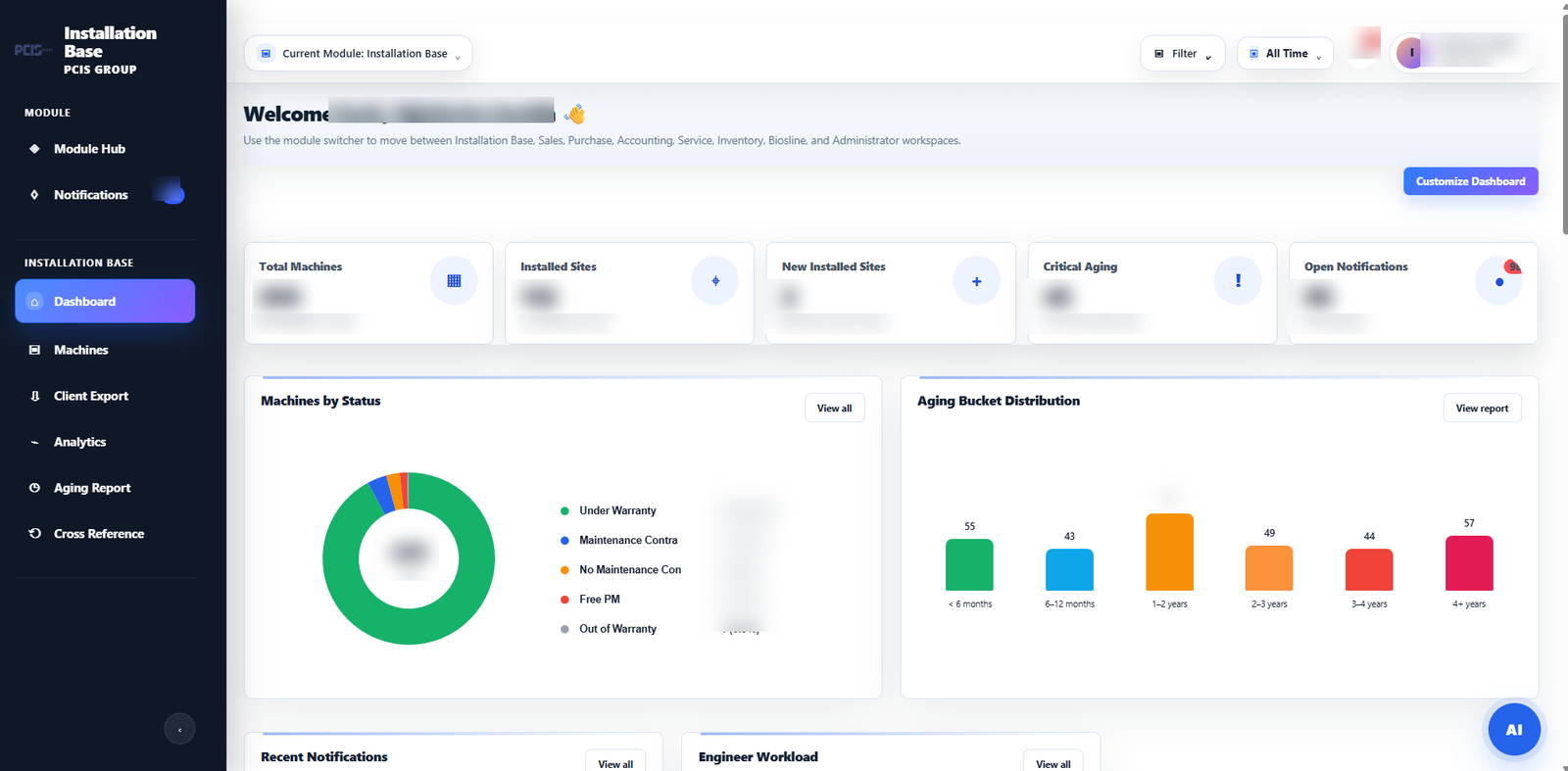The height and width of the screenshot is (771, 1568).
Task: Click View all for Engineer Workload
Action: [1053, 764]
